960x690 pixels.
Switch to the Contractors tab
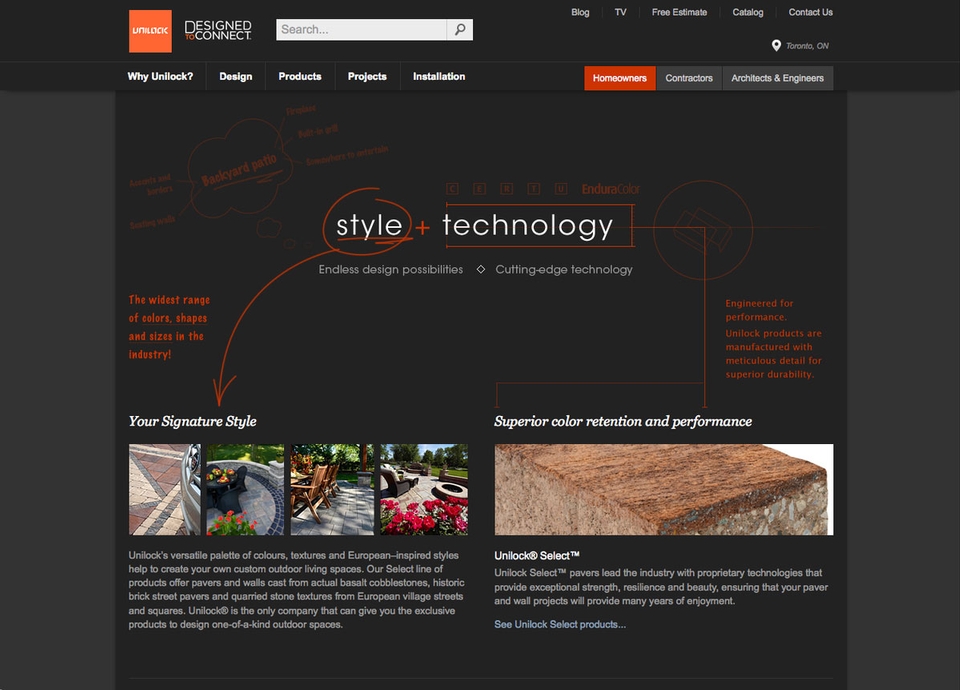(x=689, y=78)
